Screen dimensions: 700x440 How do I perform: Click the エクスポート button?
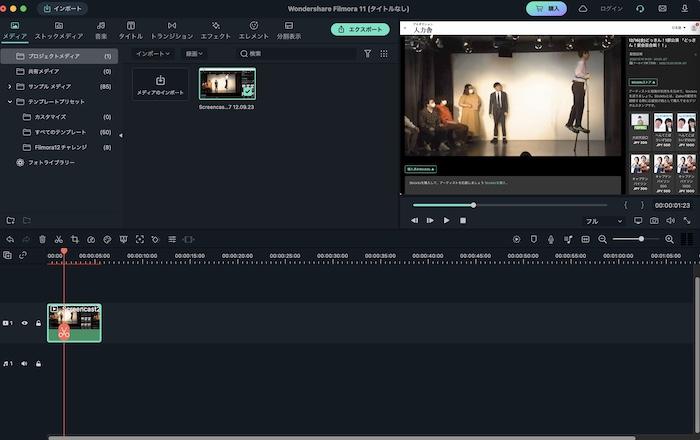click(x=360, y=29)
